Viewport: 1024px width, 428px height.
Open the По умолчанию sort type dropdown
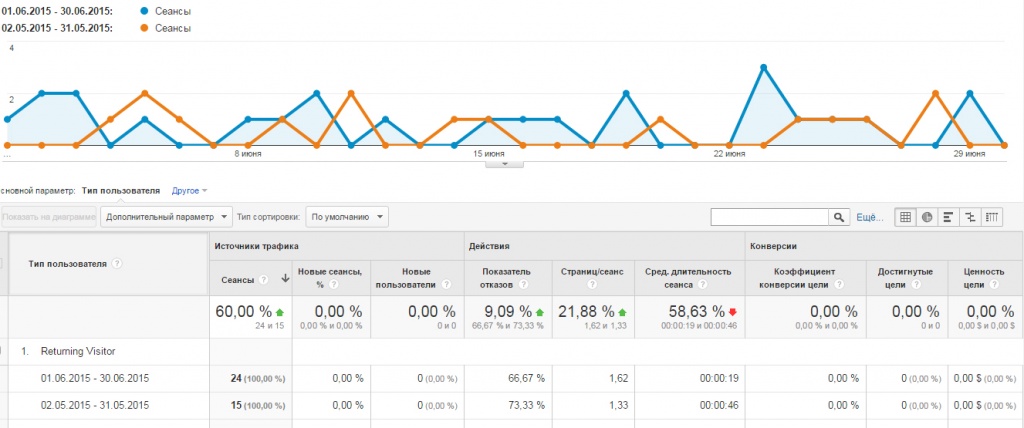click(x=347, y=217)
